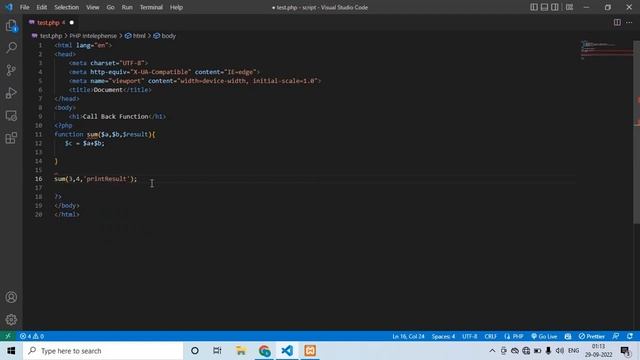The height and width of the screenshot is (360, 640).
Task: Click the Split Editor Right icon
Action: pos(617,22)
